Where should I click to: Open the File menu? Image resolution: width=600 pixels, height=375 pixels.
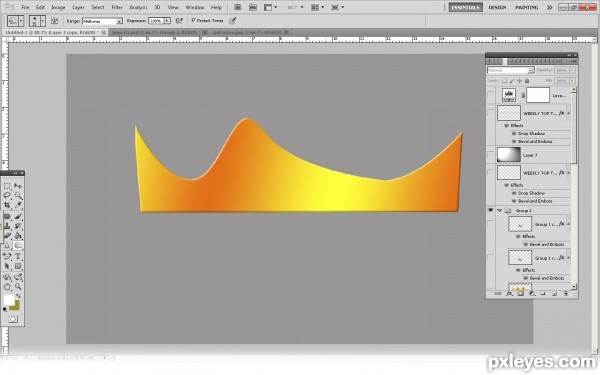click(25, 7)
